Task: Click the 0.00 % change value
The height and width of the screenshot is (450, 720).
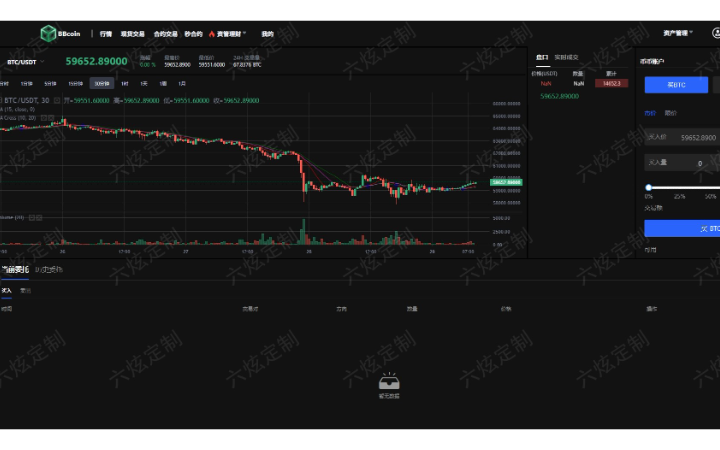Action: coord(147,65)
